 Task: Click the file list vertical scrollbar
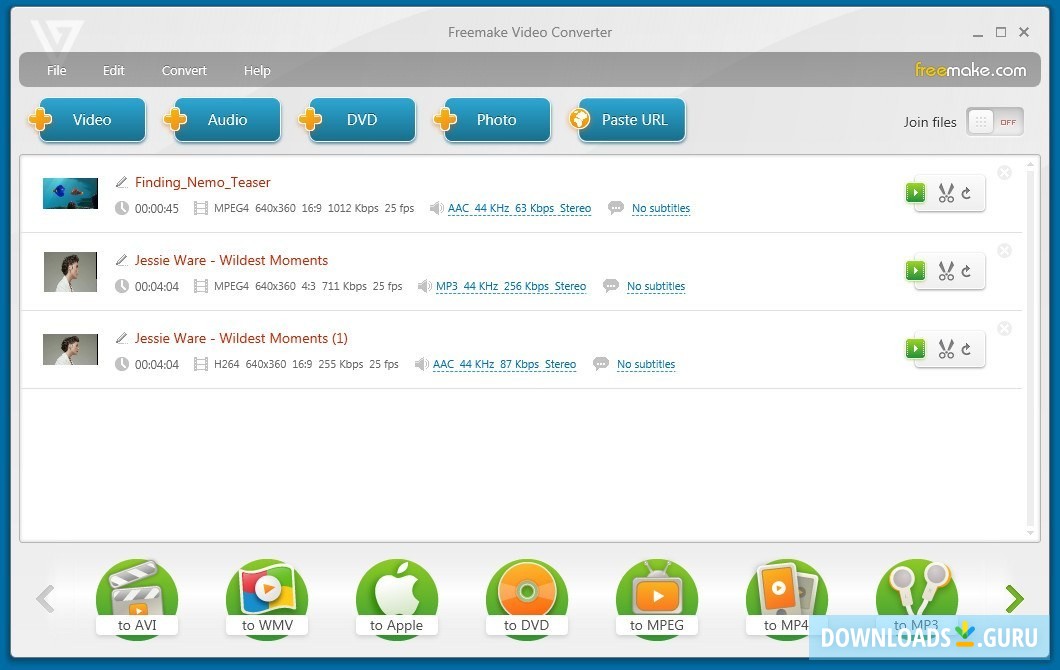[1030, 348]
